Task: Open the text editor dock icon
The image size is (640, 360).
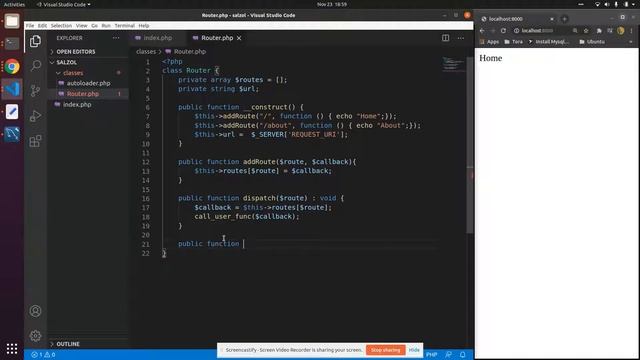Action: click(x=12, y=111)
